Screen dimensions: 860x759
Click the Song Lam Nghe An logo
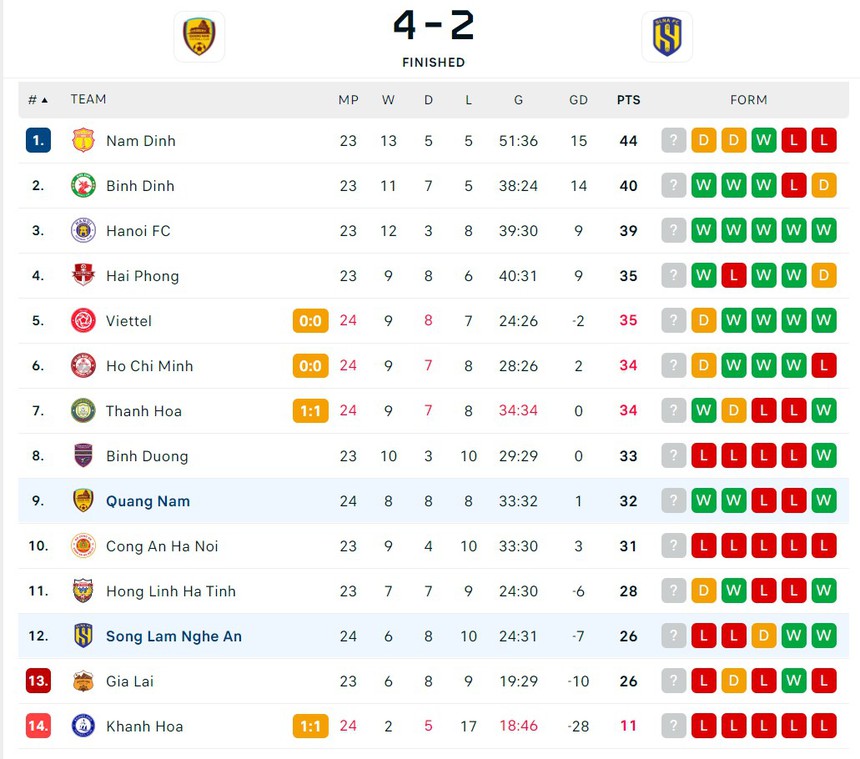coord(83,635)
